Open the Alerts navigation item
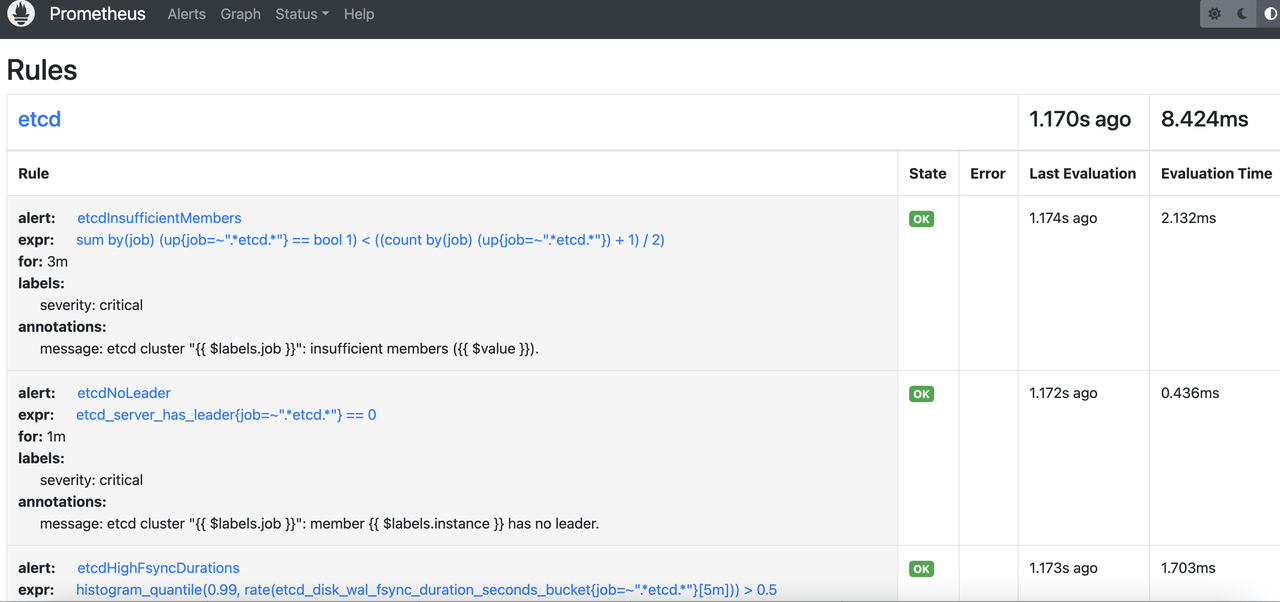The height and width of the screenshot is (602, 1280). click(186, 14)
